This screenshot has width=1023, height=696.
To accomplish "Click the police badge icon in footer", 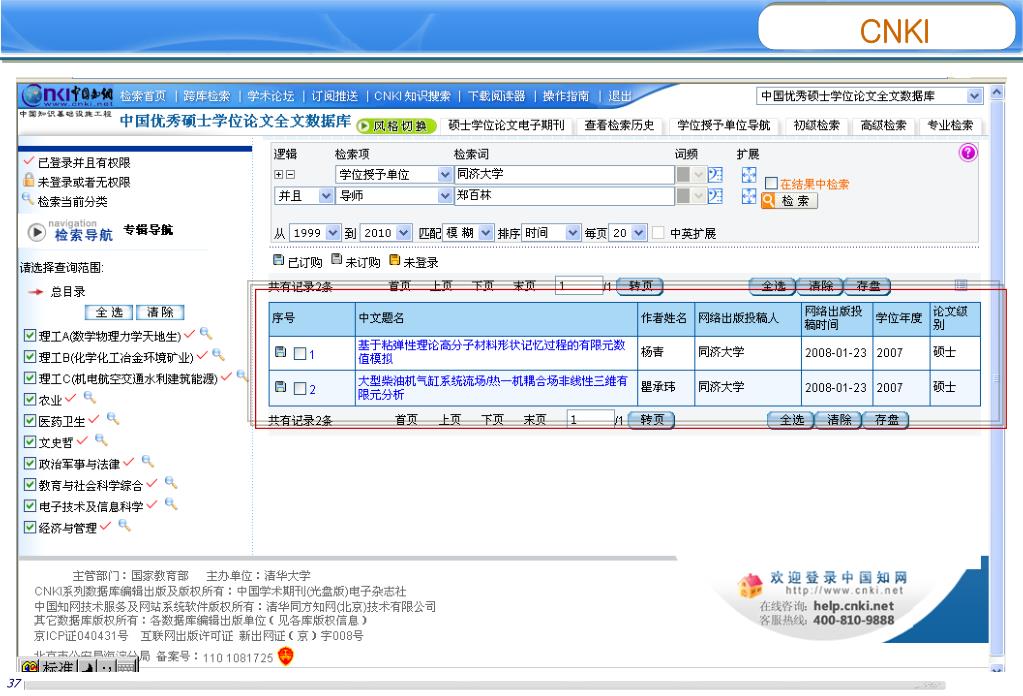I will tap(286, 656).
